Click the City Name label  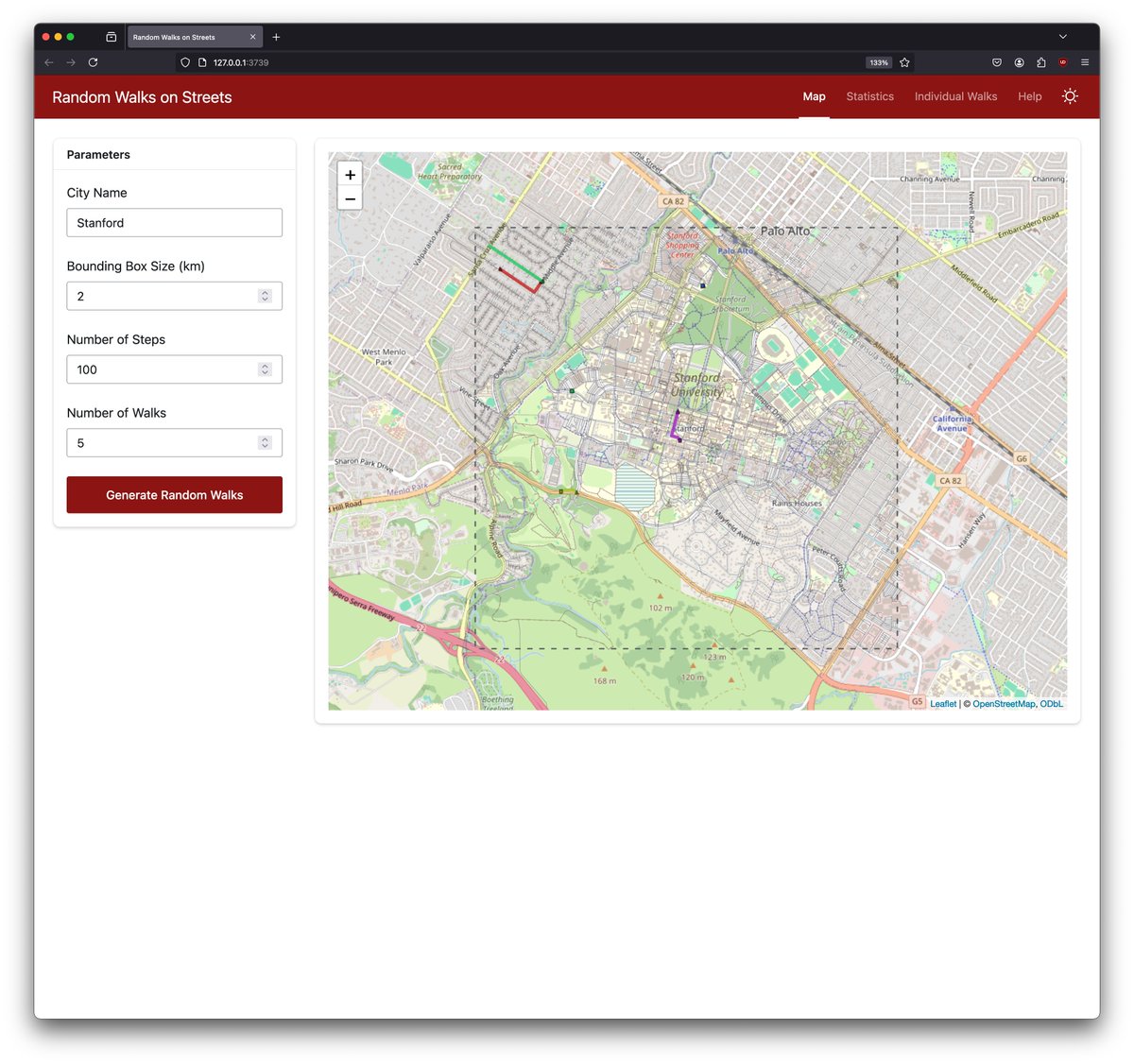point(96,193)
